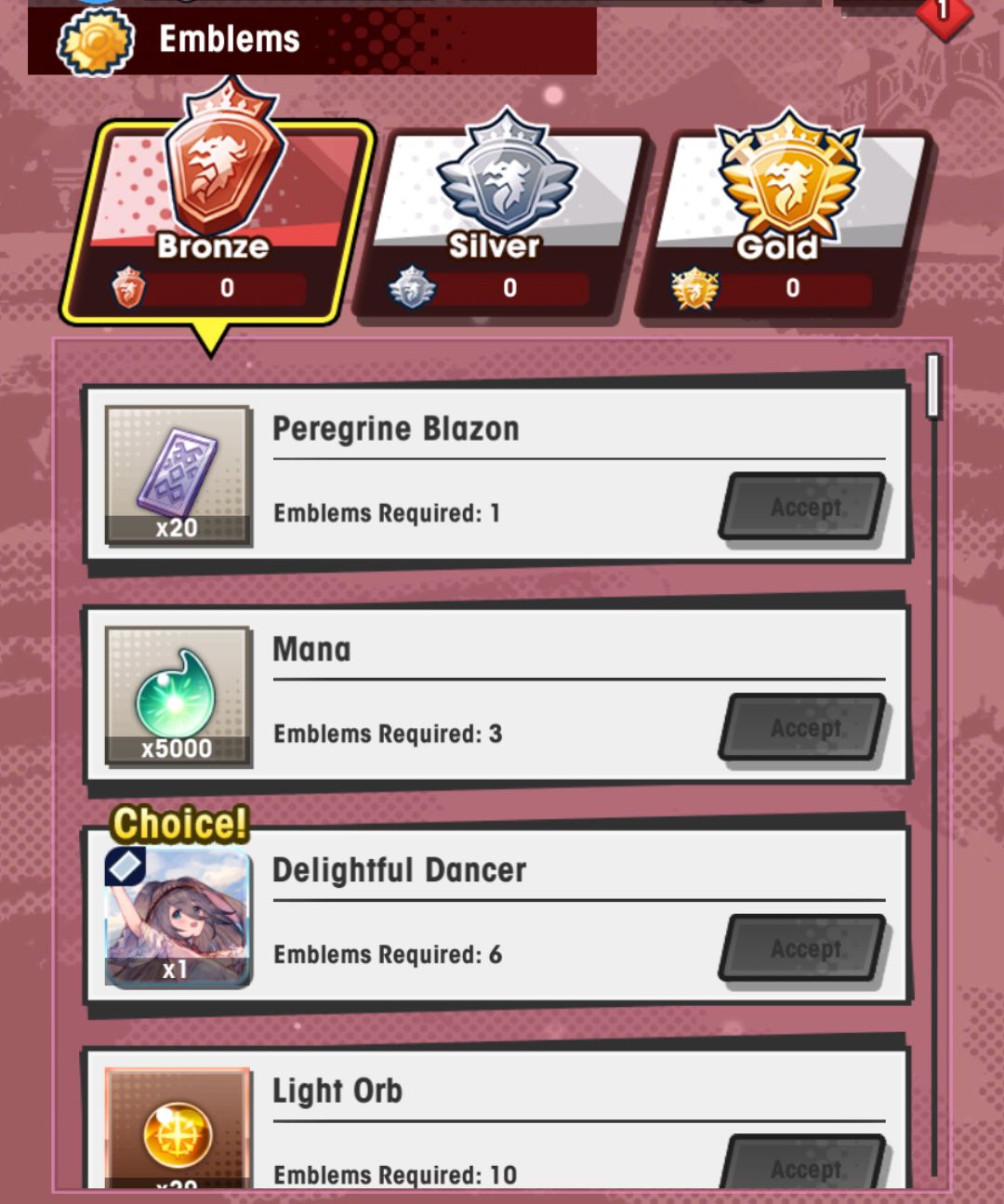Image resolution: width=1004 pixels, height=1204 pixels.
Task: Accept the Peregrine Blazon reward
Action: pos(803,507)
